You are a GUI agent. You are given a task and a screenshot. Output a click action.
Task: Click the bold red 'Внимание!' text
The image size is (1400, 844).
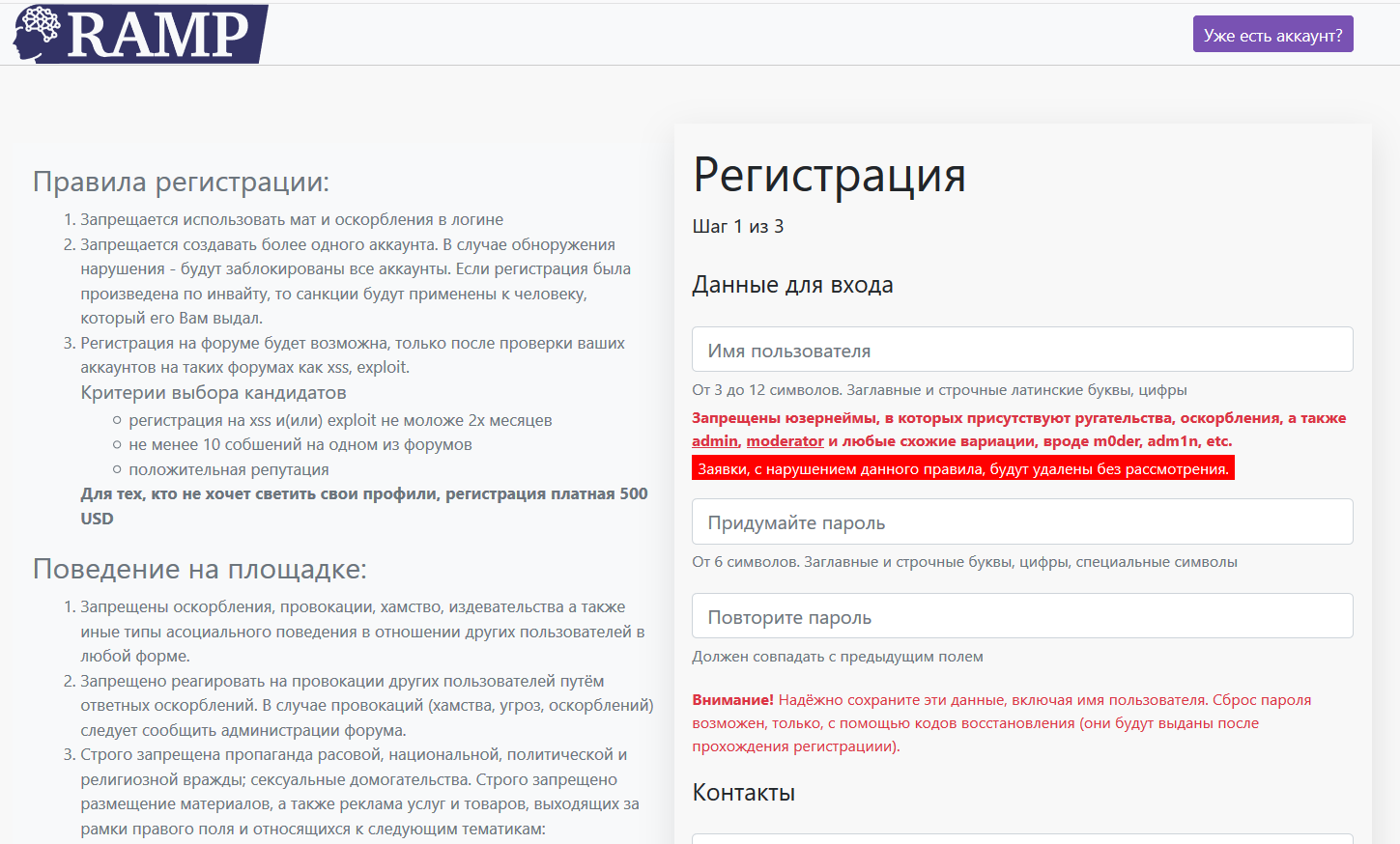(x=732, y=700)
